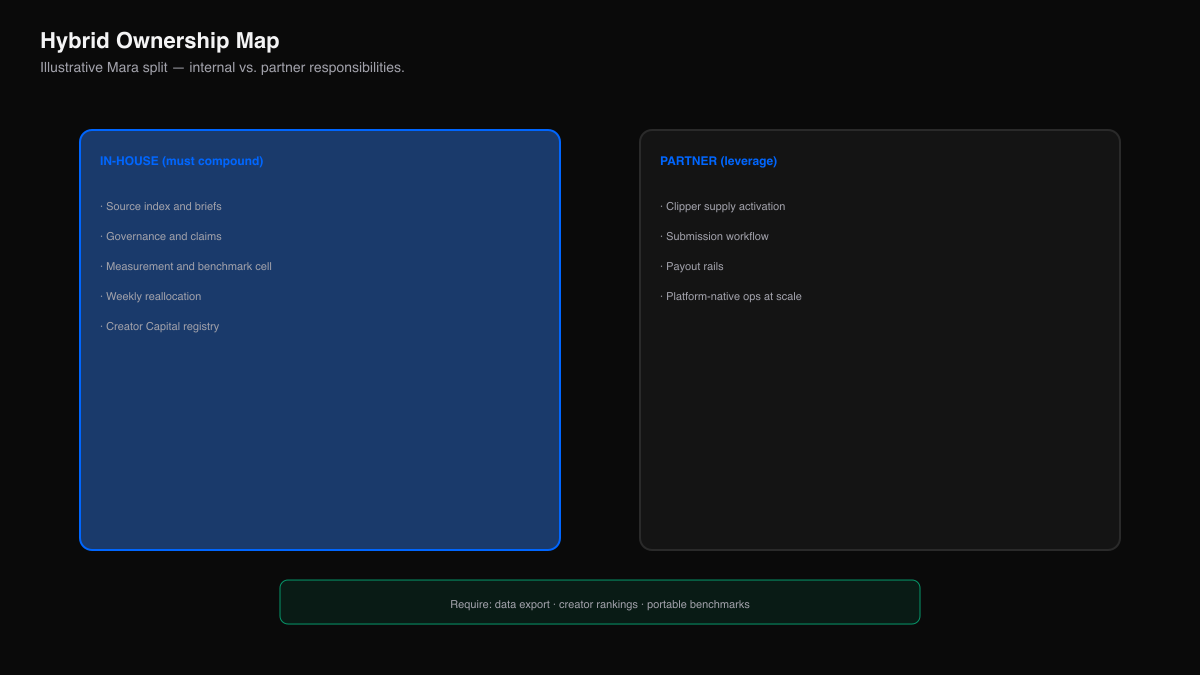Select the Creator Capital registry bullet
Screen dimensions: 1200x675
click(160, 326)
